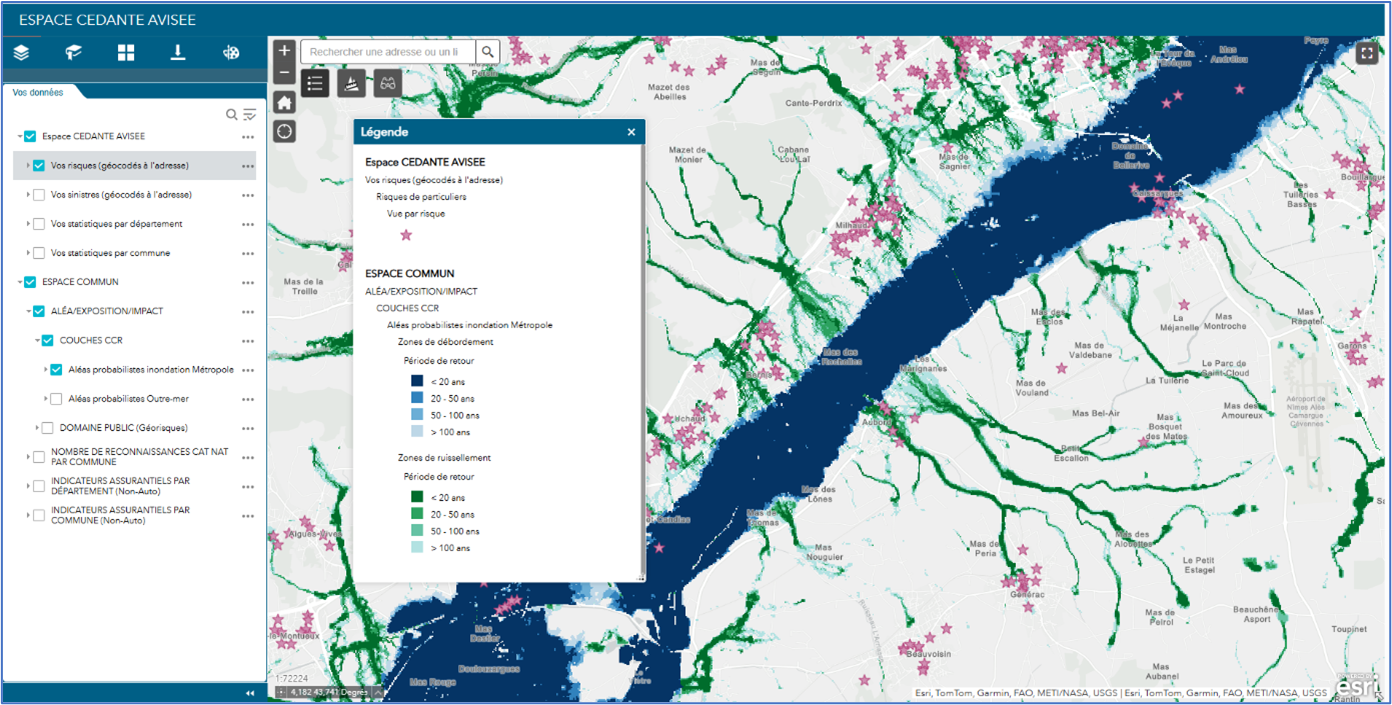Open options menu for Espace CEDANTE AVISEE
Viewport: 1392px width, 705px height.
pos(247,137)
